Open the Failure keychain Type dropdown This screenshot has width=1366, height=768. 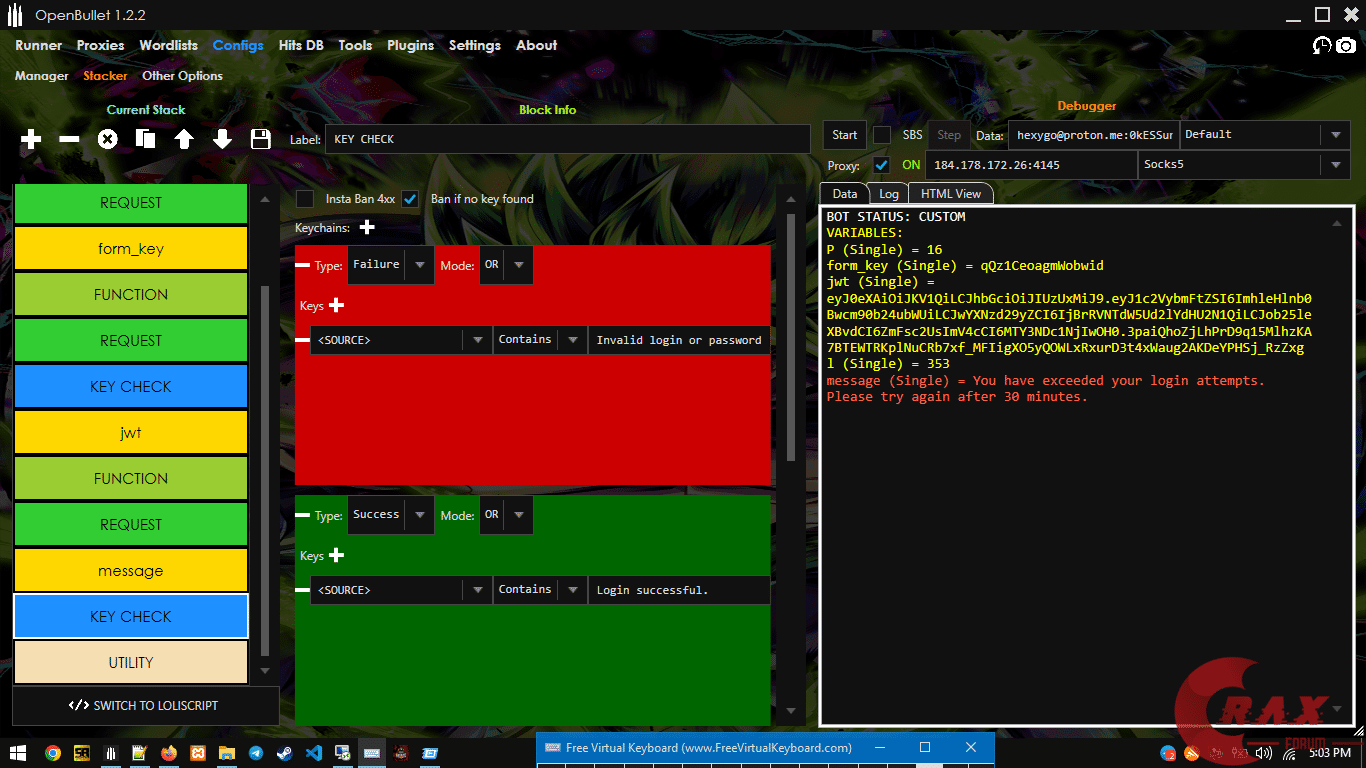coord(391,265)
